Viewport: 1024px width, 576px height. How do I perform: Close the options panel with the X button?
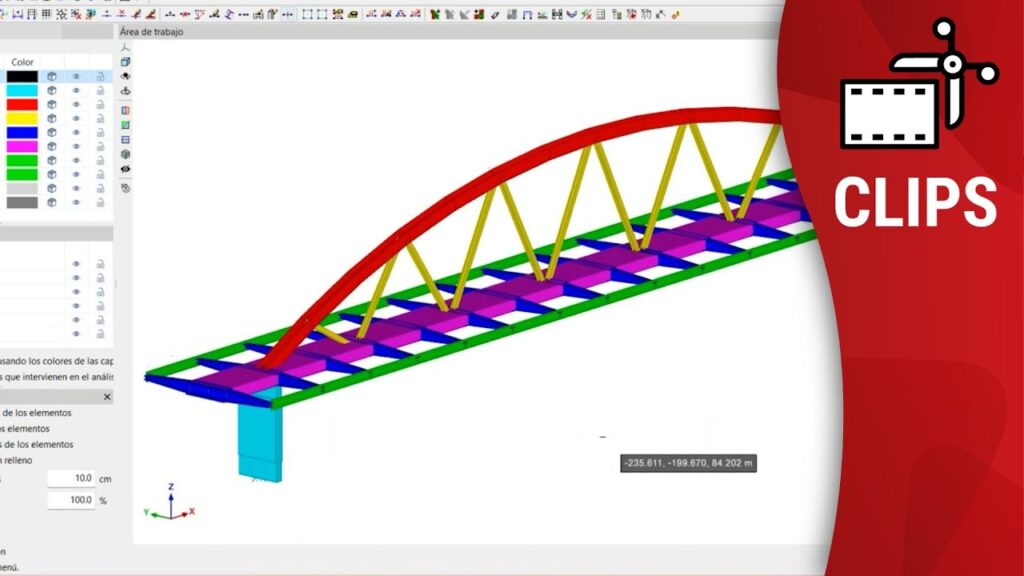107,397
